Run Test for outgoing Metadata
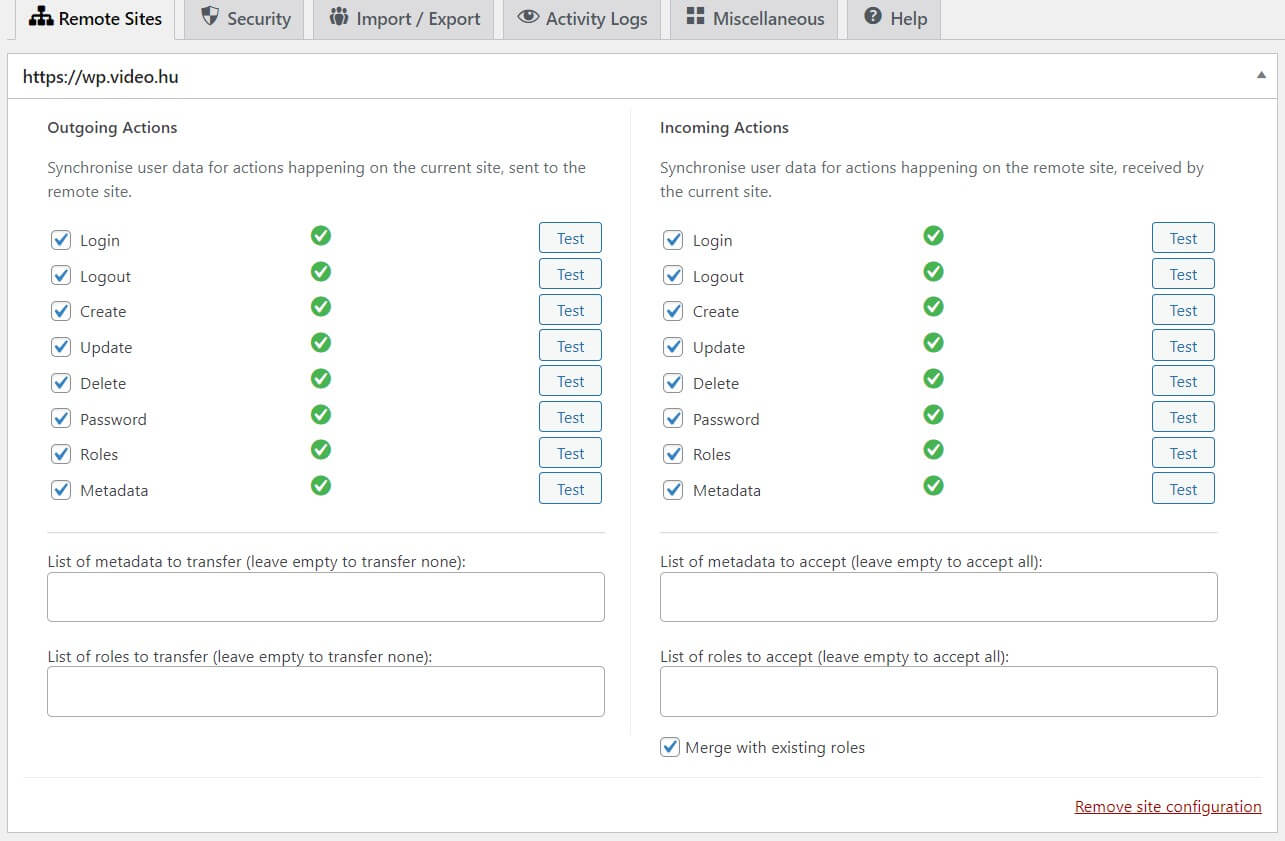The image size is (1285, 841). 570,489
